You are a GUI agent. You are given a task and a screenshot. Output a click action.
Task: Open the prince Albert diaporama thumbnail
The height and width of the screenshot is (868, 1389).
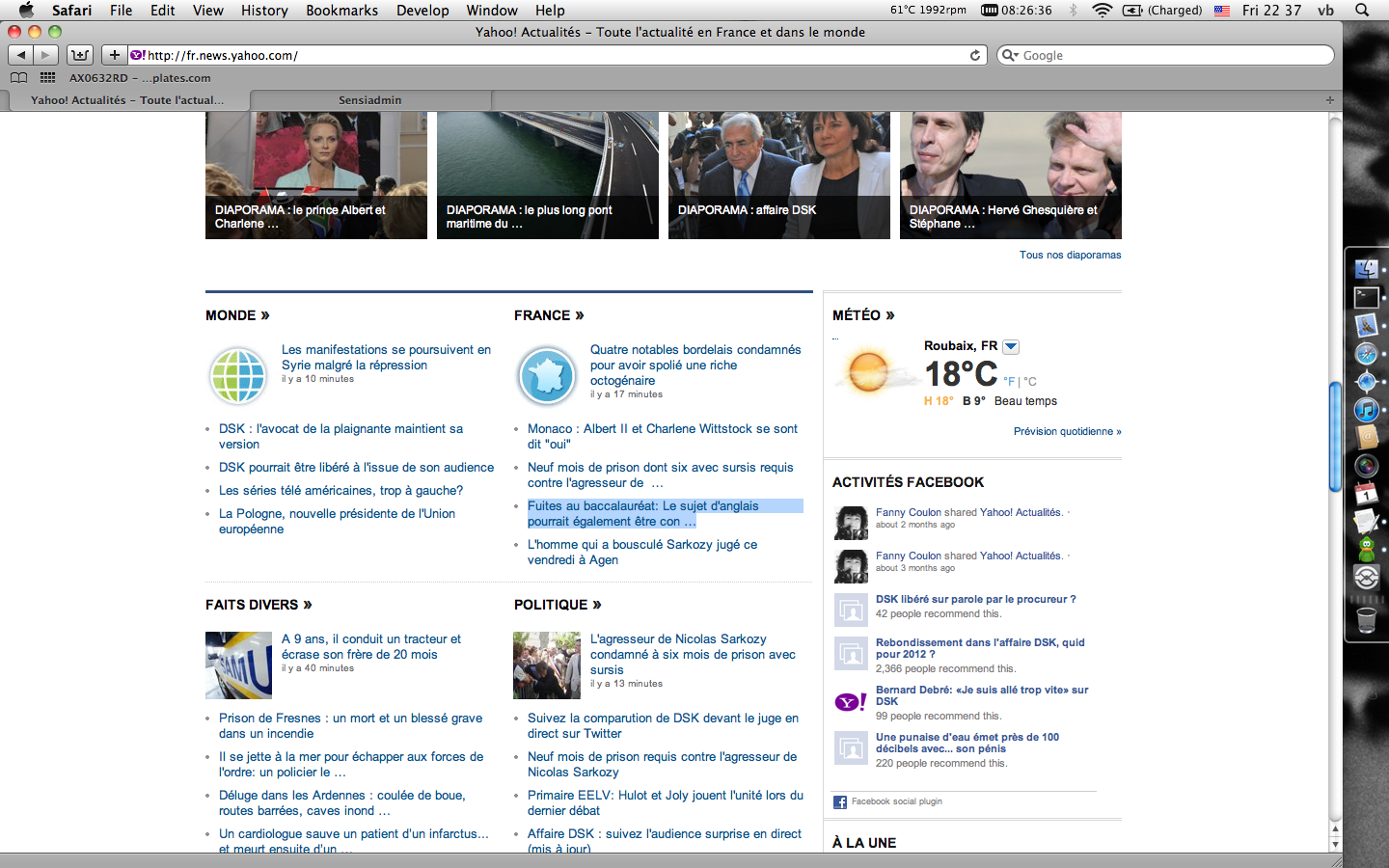(316, 176)
